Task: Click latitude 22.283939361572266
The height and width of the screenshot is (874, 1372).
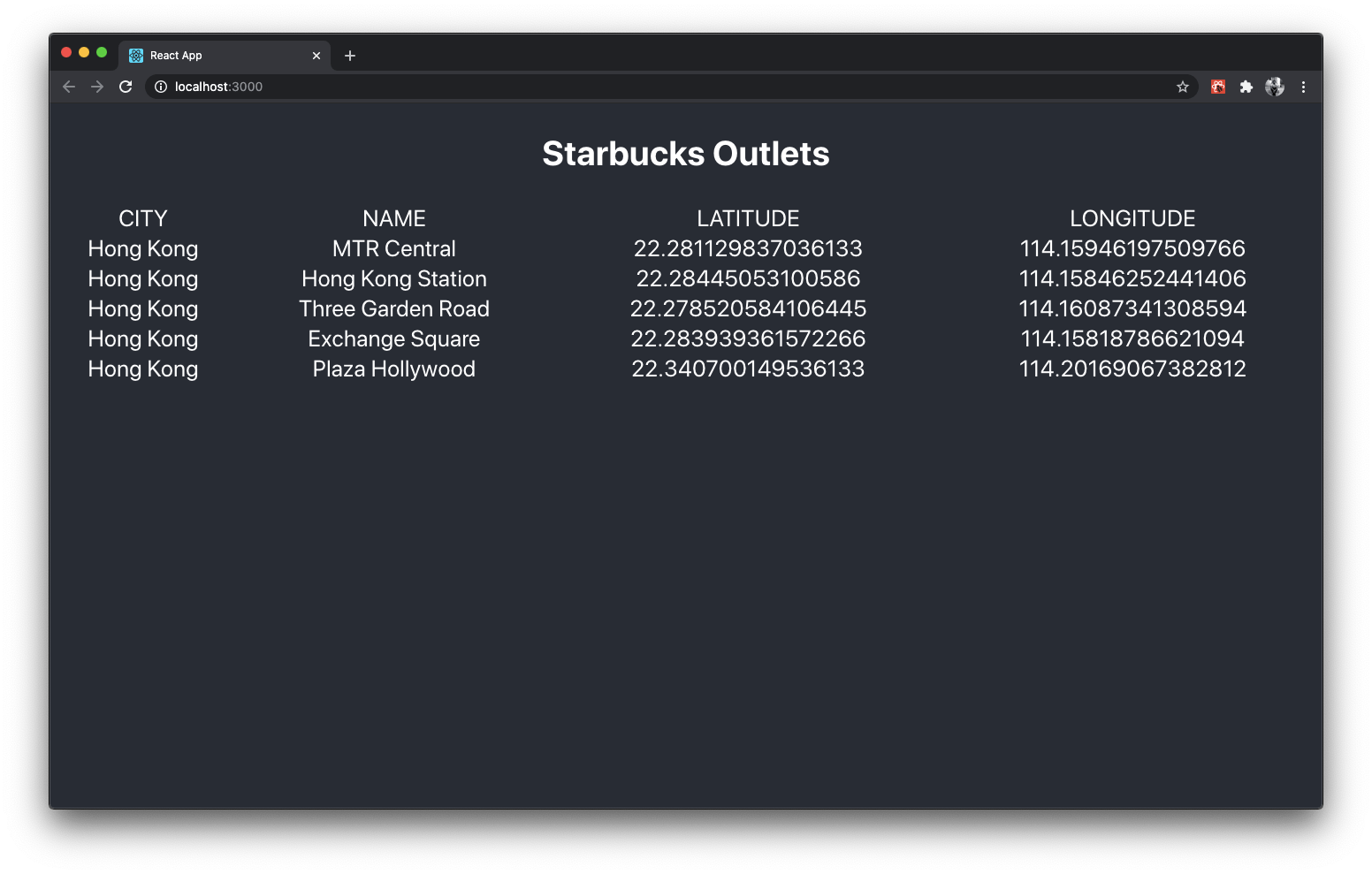Action: click(748, 338)
